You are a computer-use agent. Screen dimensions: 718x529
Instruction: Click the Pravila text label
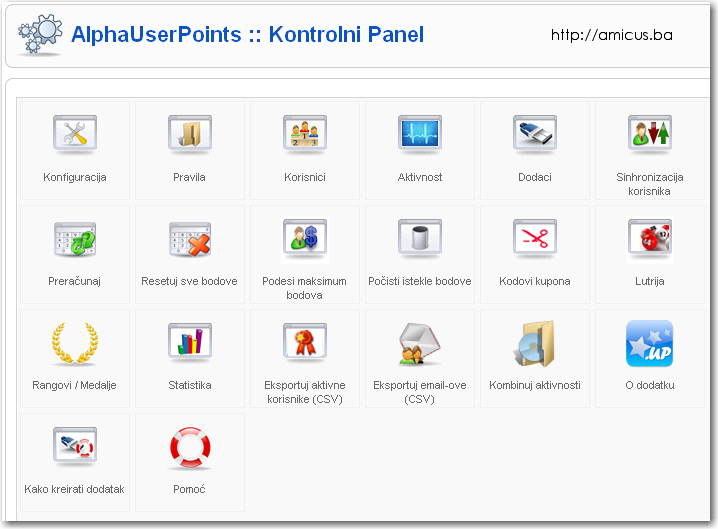tap(189, 177)
